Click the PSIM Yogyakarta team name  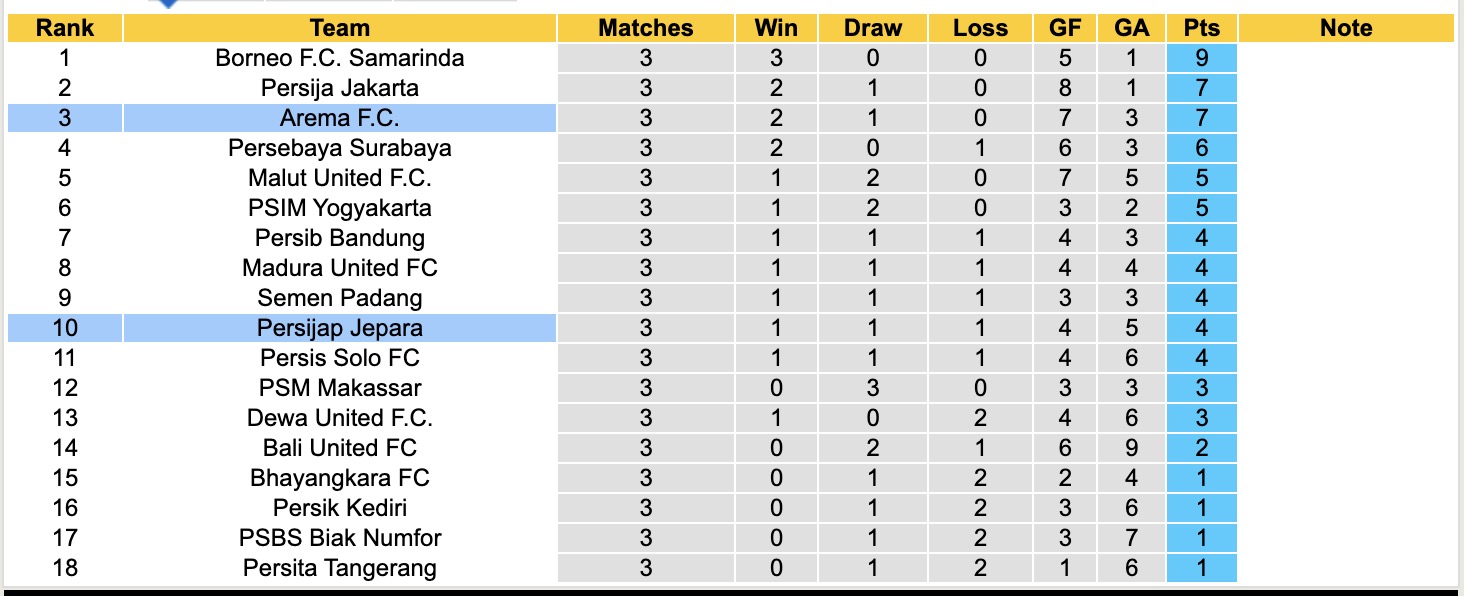pyautogui.click(x=339, y=208)
